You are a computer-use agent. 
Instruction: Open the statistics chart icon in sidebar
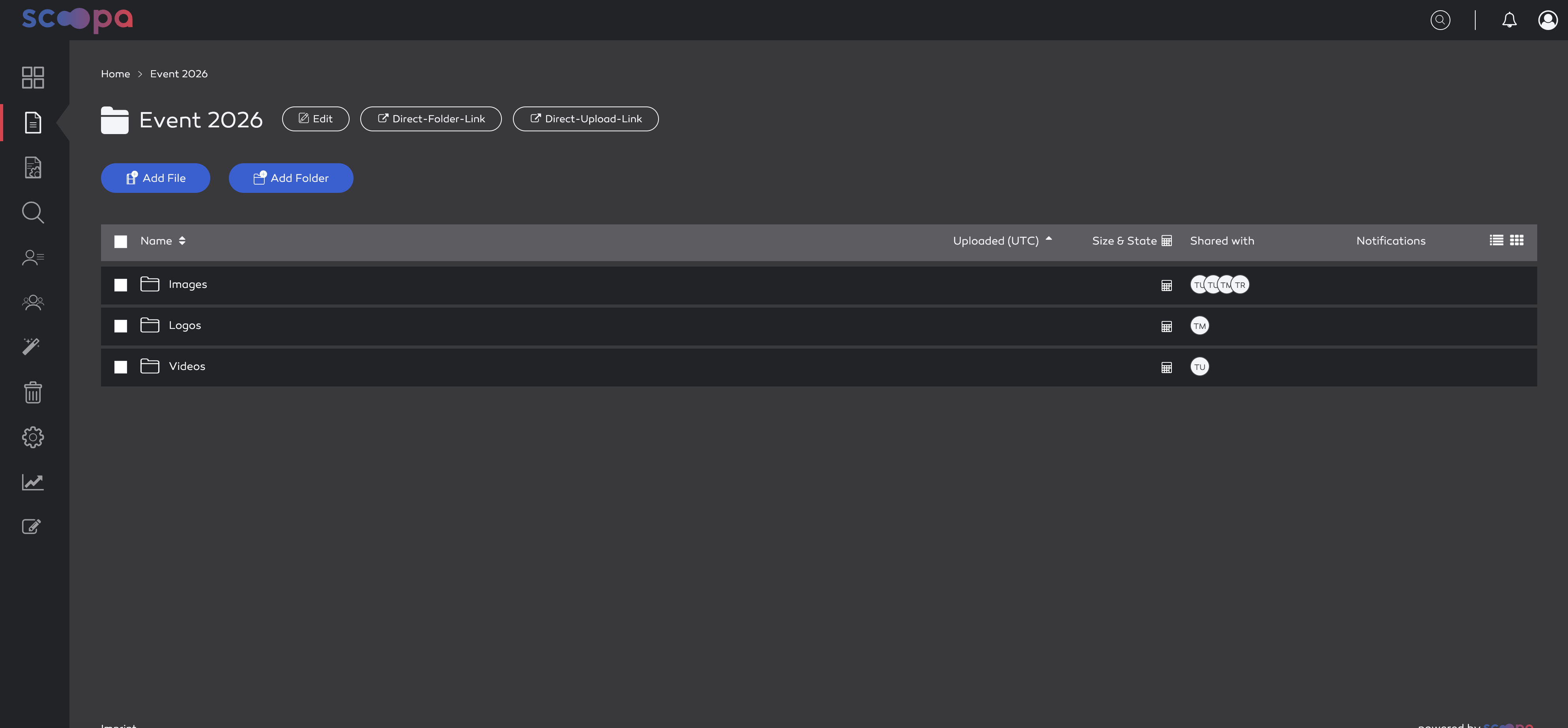(x=33, y=482)
